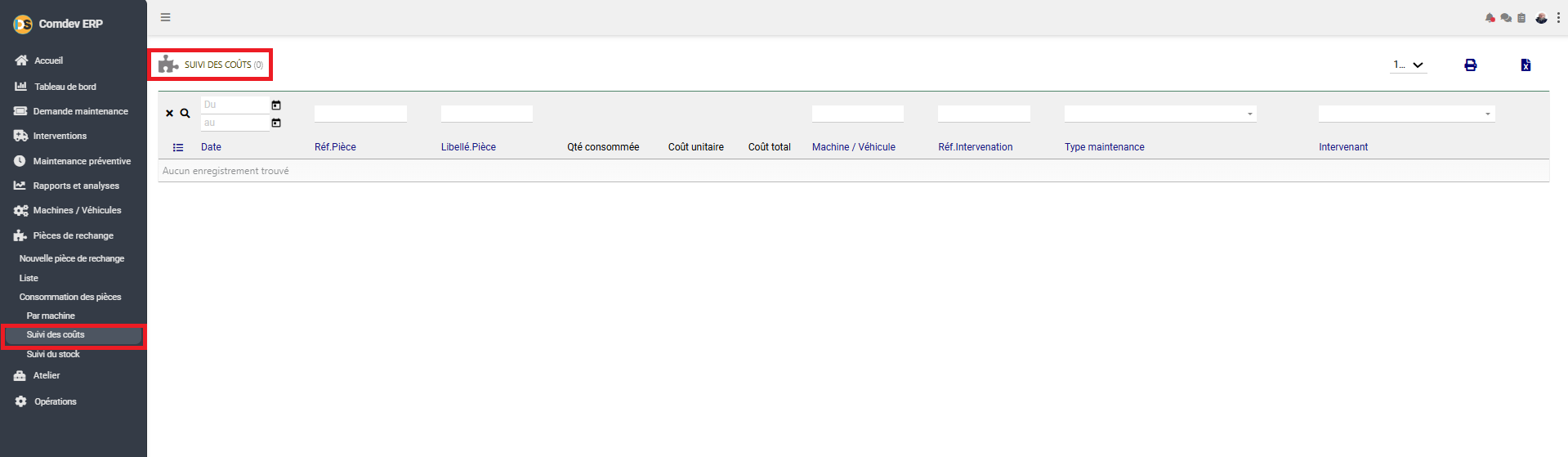
Task: Click the truck icon beside Interventions
Action: coord(20,136)
